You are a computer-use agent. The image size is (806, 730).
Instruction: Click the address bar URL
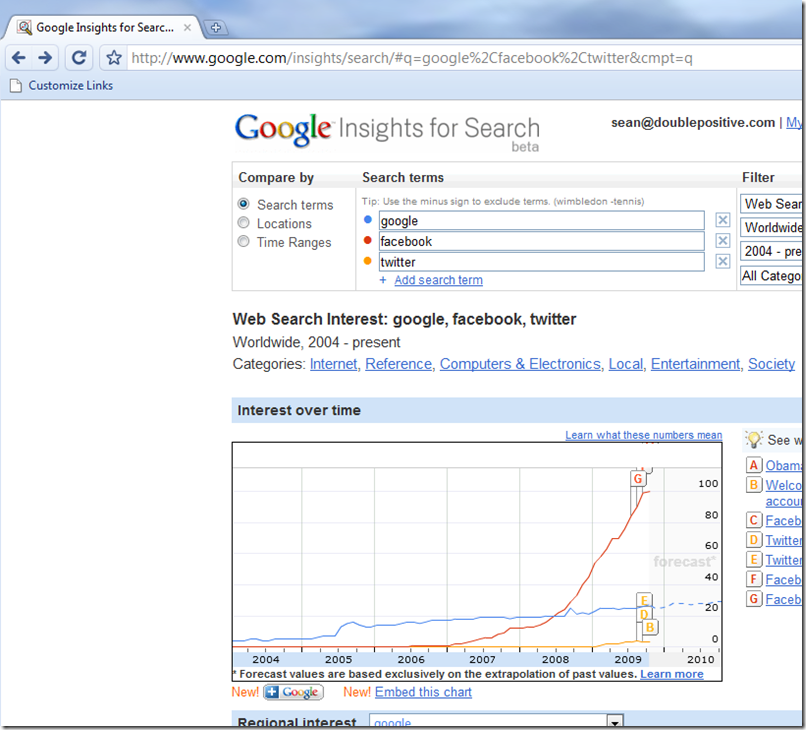click(411, 58)
